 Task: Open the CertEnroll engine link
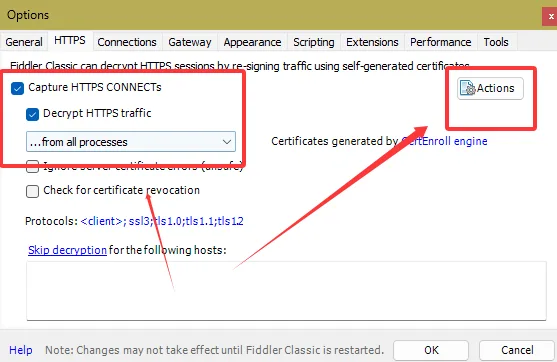[x=444, y=141]
